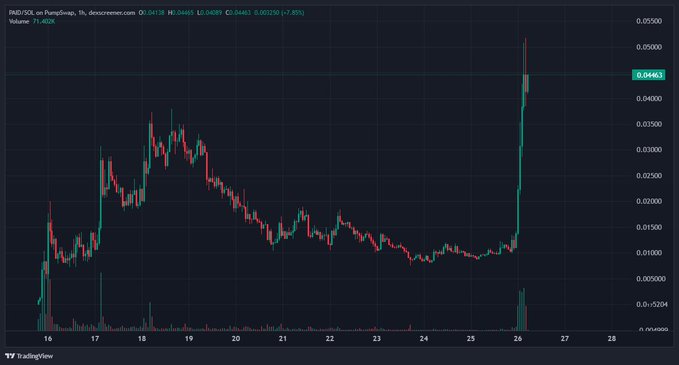
Task: Click the 0.02500 price axis label
Action: point(649,175)
